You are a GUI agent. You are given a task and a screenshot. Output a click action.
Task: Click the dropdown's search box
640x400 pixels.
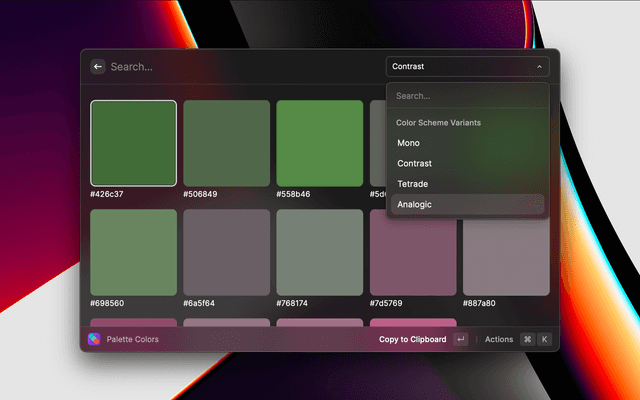click(x=467, y=96)
